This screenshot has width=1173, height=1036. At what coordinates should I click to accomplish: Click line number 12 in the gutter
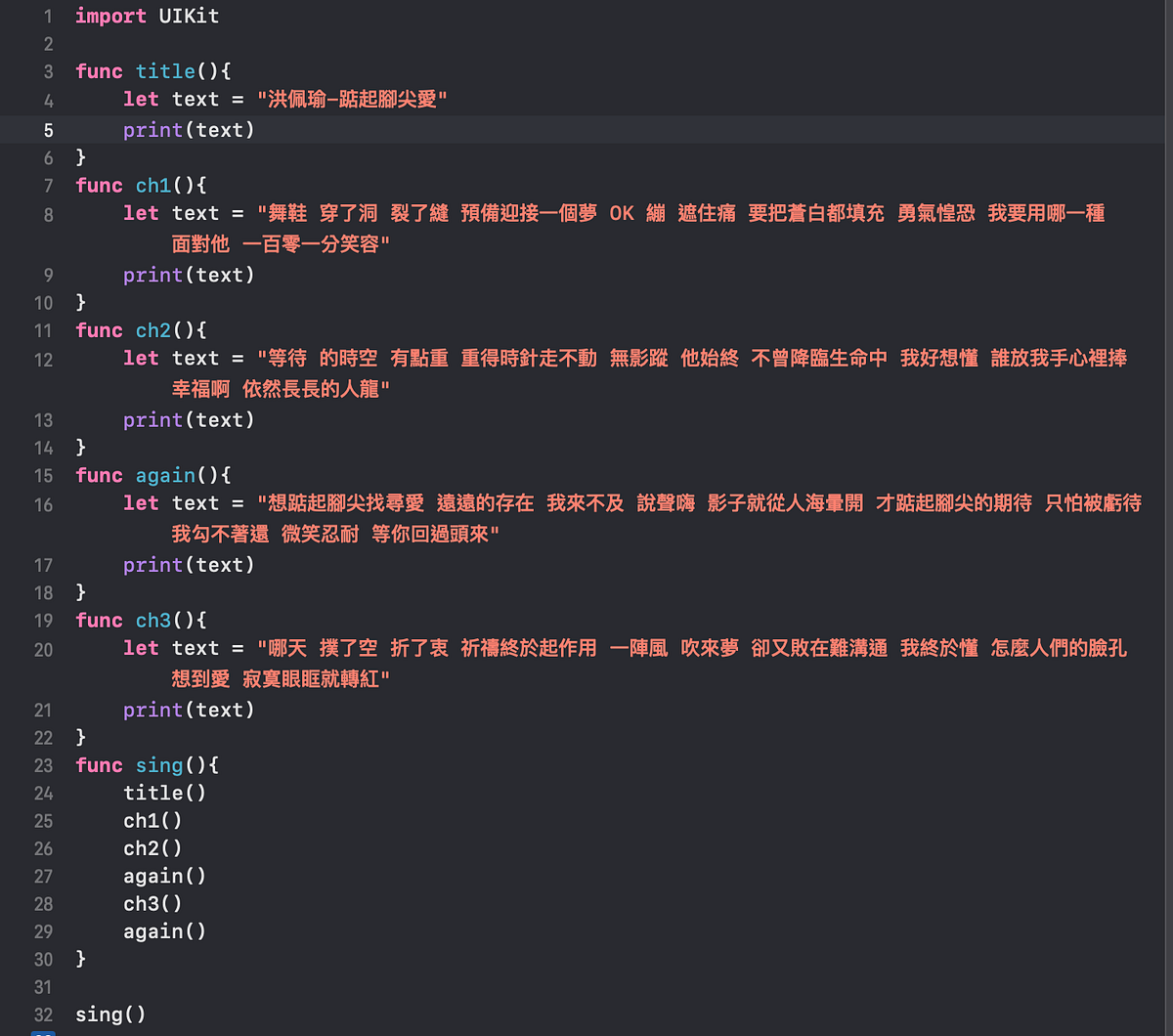tap(43, 360)
